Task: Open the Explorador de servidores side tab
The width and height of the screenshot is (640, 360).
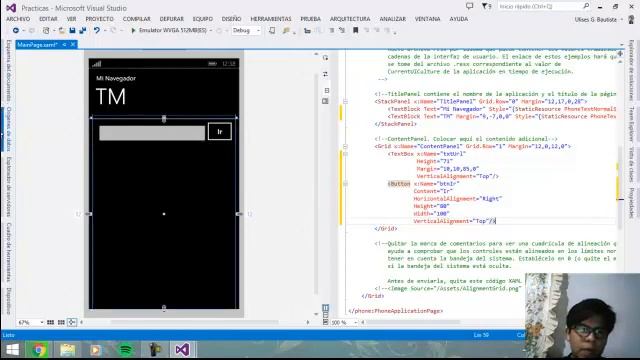Action: tap(9, 187)
